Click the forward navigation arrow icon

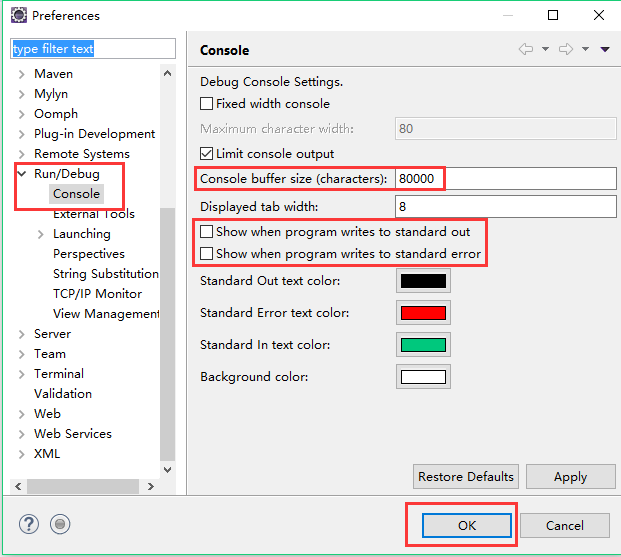tap(566, 49)
